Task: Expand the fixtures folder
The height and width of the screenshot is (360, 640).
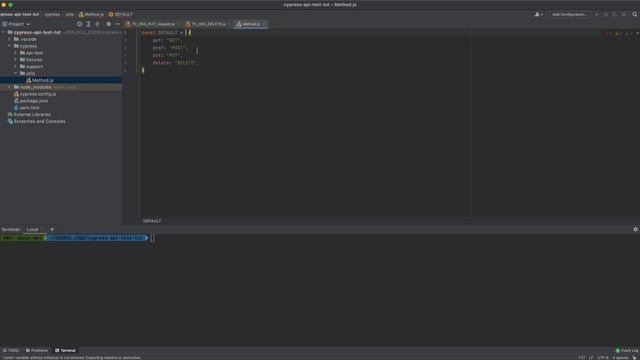Action: tap(16, 60)
